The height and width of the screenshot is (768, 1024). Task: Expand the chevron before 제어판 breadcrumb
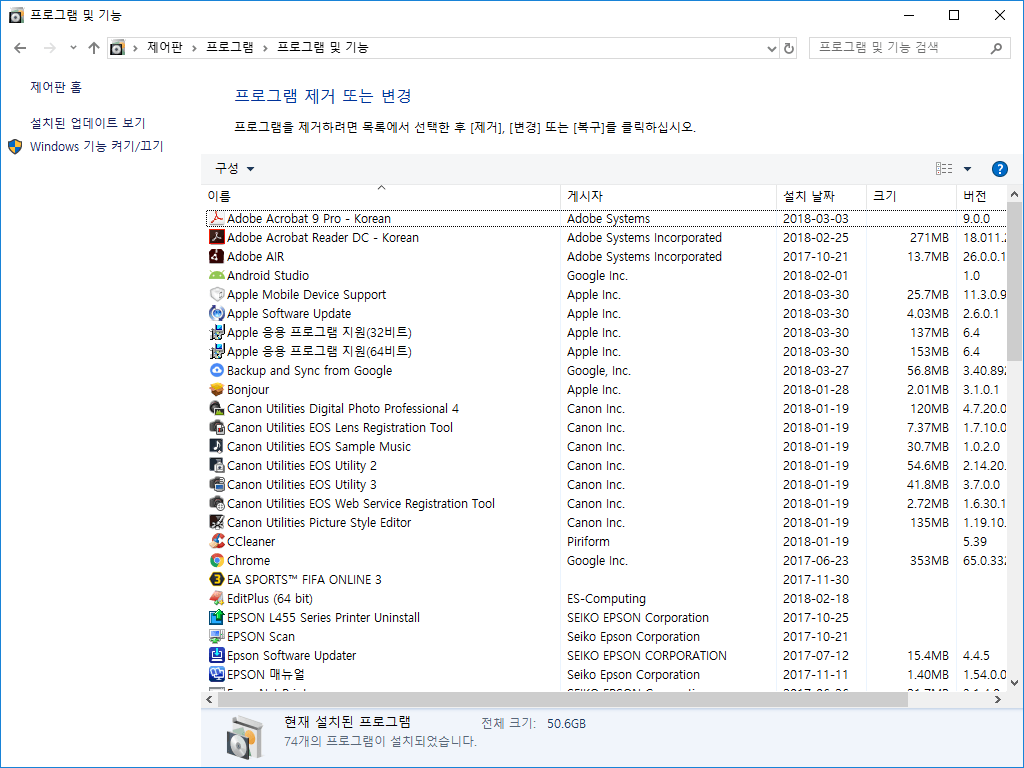tap(135, 48)
